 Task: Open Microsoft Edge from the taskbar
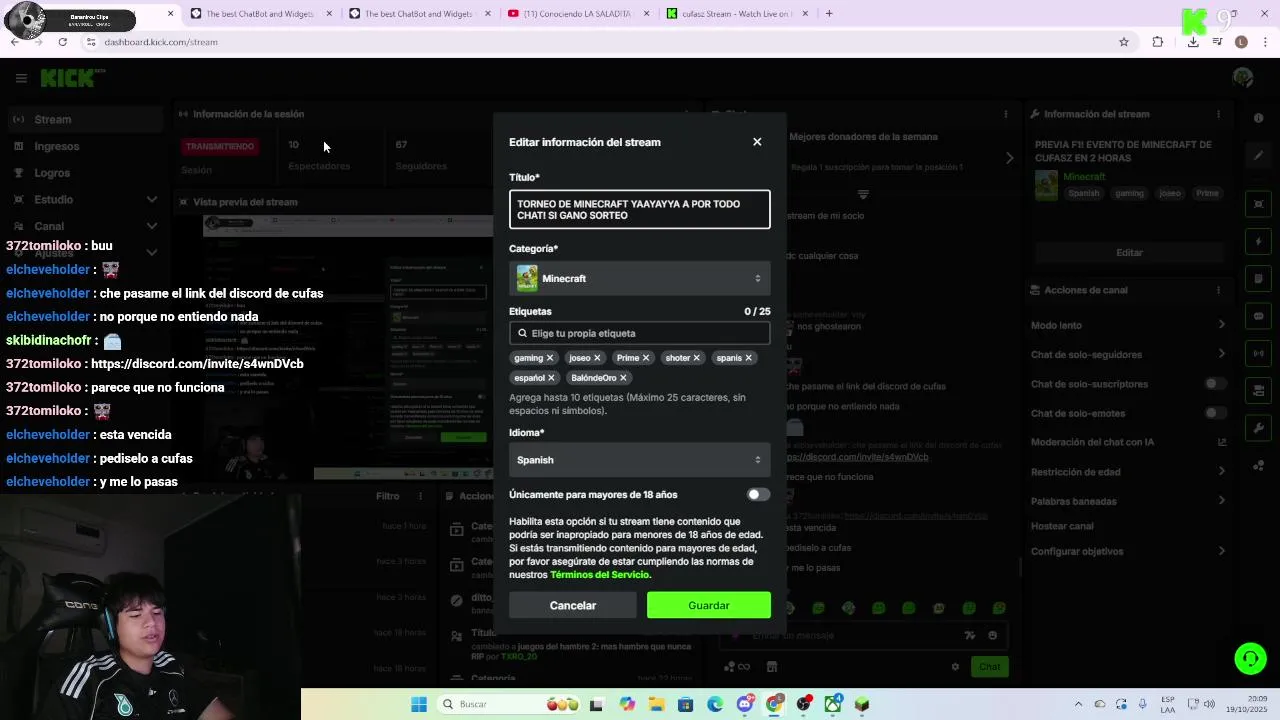[x=715, y=704]
